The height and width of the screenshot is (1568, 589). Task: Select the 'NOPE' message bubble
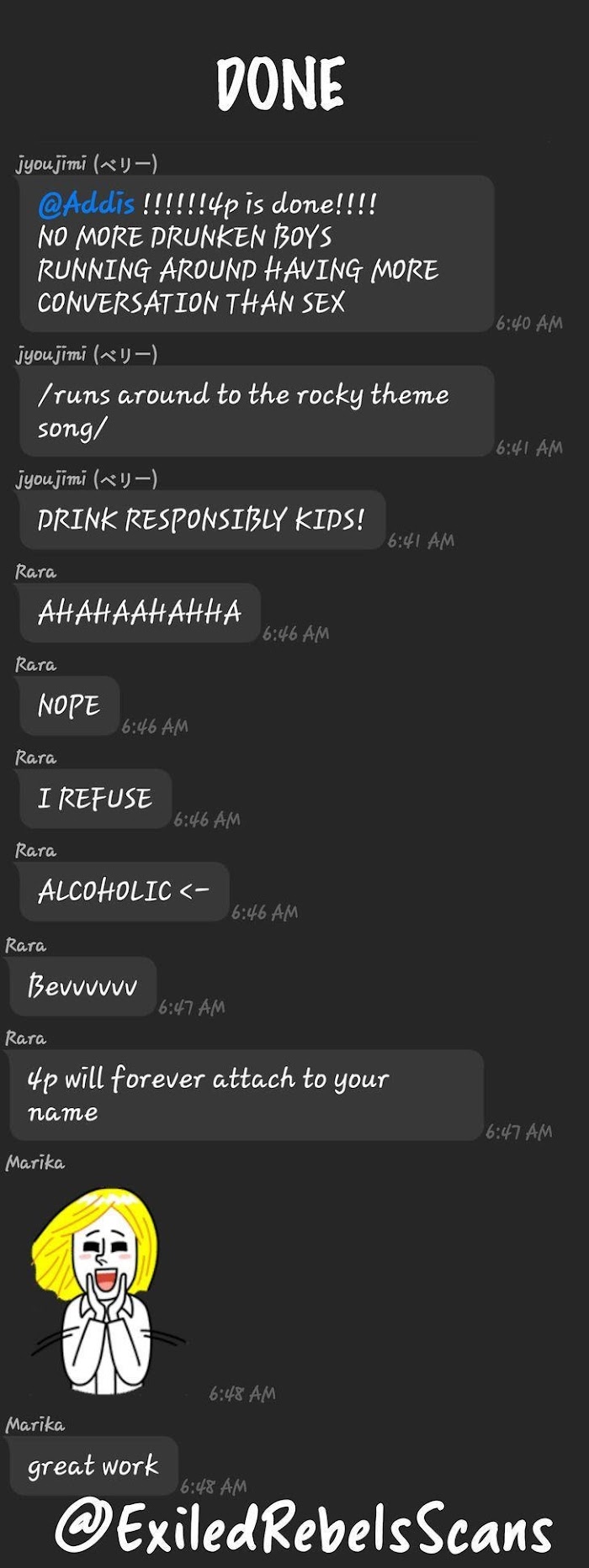point(69,706)
